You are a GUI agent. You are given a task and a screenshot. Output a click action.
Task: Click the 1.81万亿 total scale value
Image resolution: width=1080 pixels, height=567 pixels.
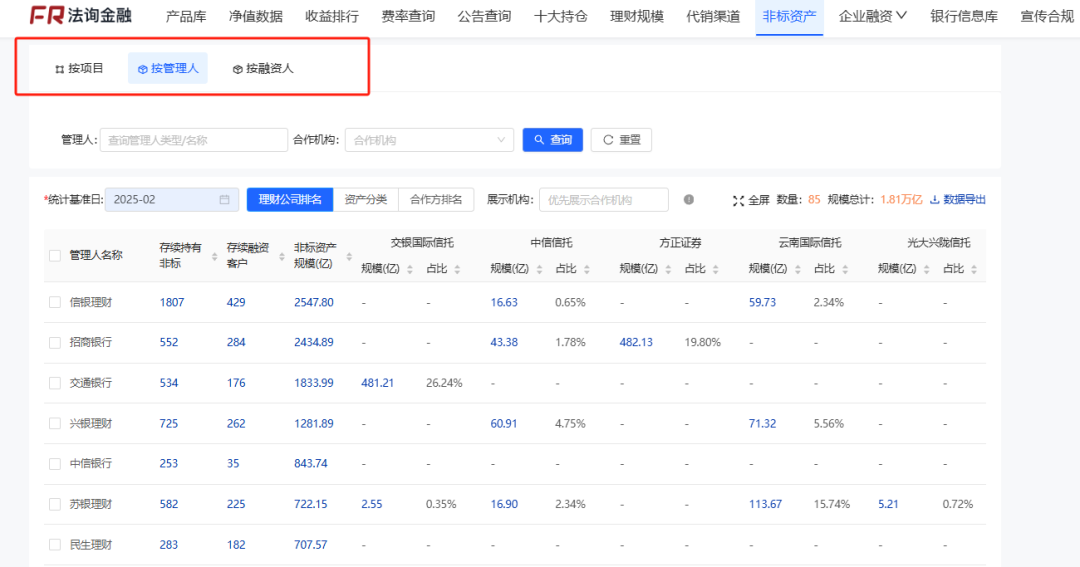[901, 200]
